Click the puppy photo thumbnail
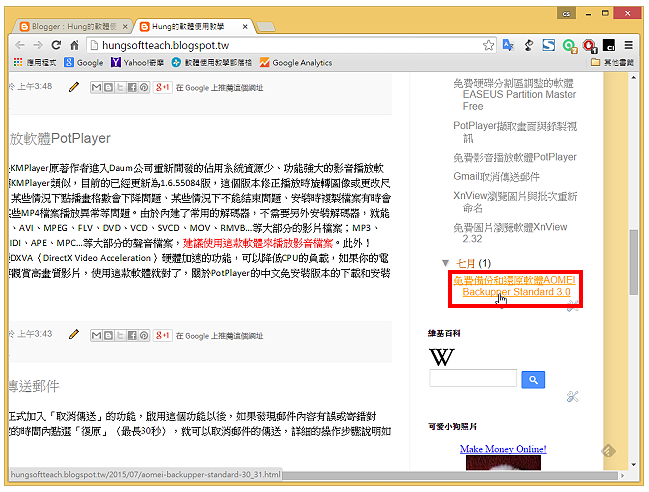 point(503,463)
